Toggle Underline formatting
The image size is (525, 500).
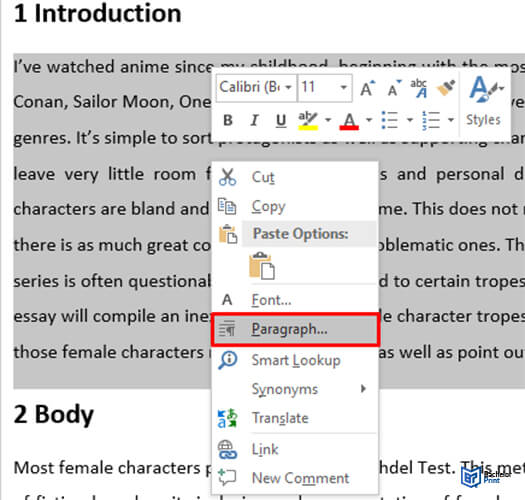pos(281,121)
